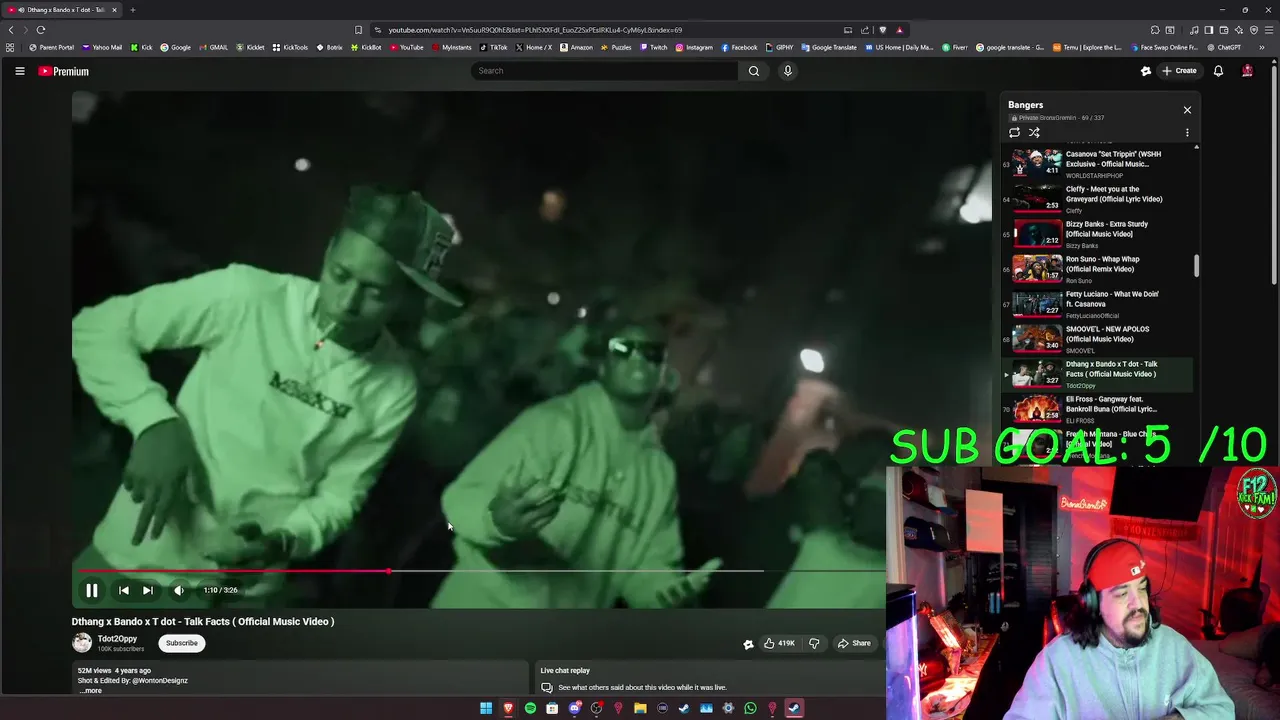Open a new browser tab
Screen dimensions: 1280x720
point(132,10)
